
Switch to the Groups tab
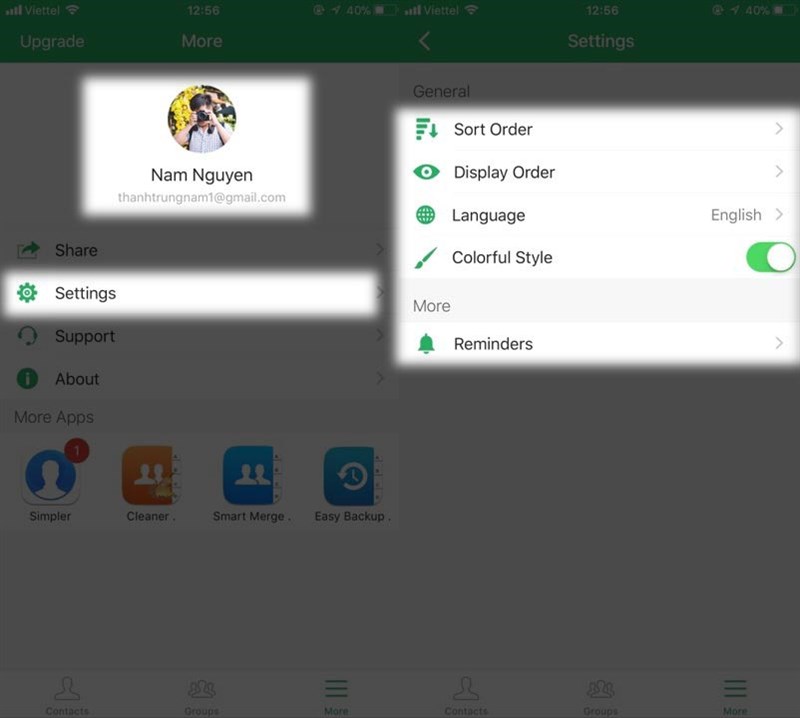[x=201, y=695]
